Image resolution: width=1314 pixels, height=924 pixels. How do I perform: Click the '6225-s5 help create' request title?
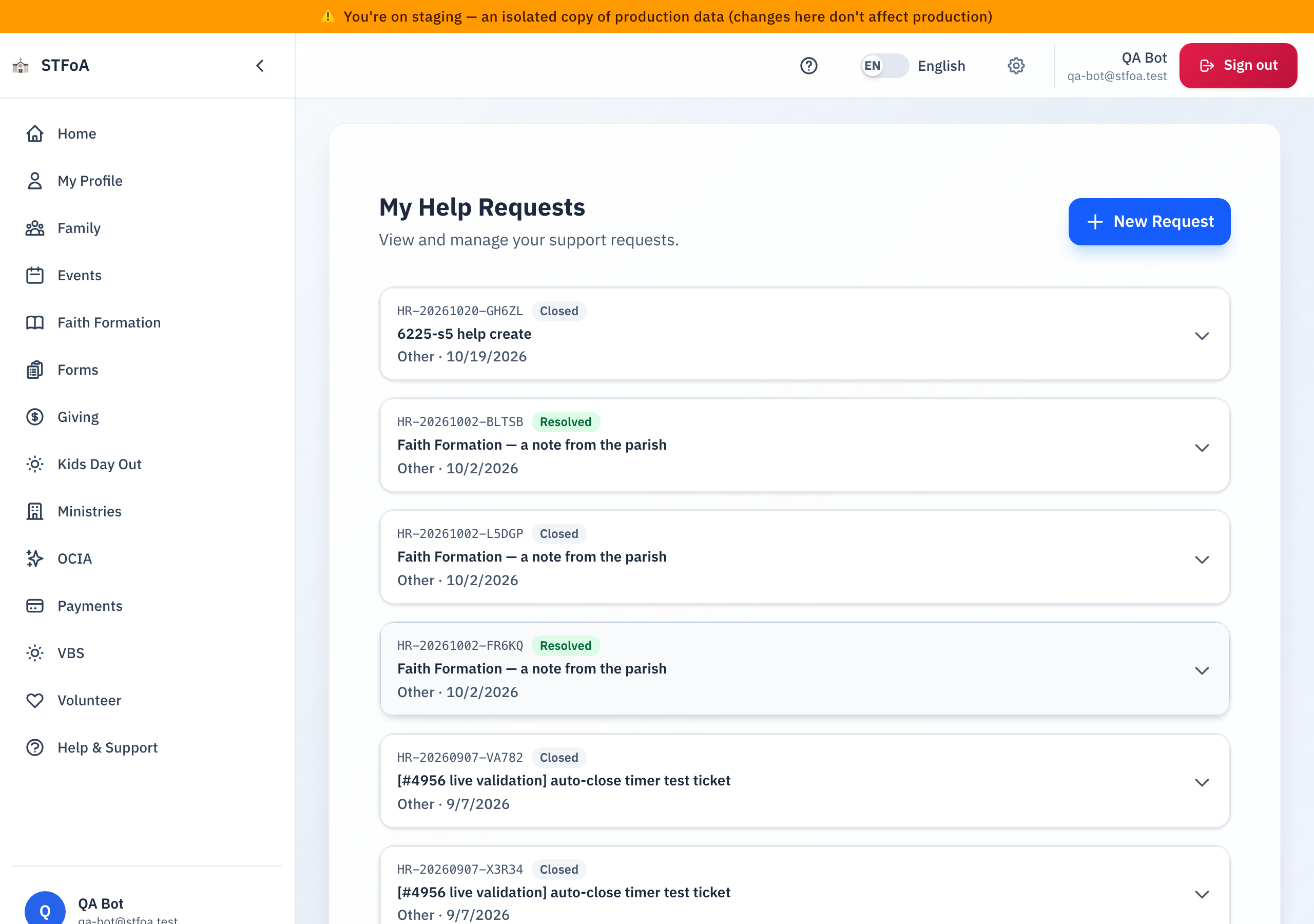464,334
